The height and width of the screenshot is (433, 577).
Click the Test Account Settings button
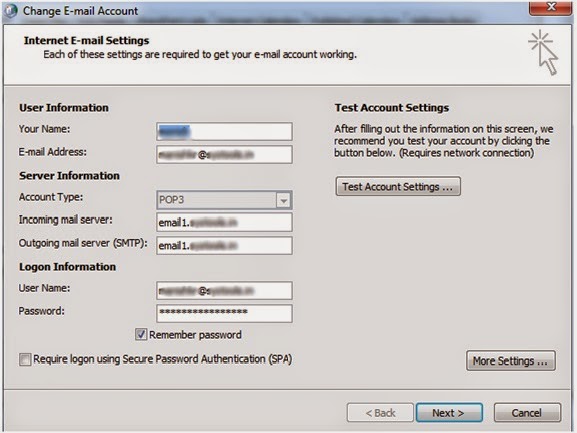point(398,187)
